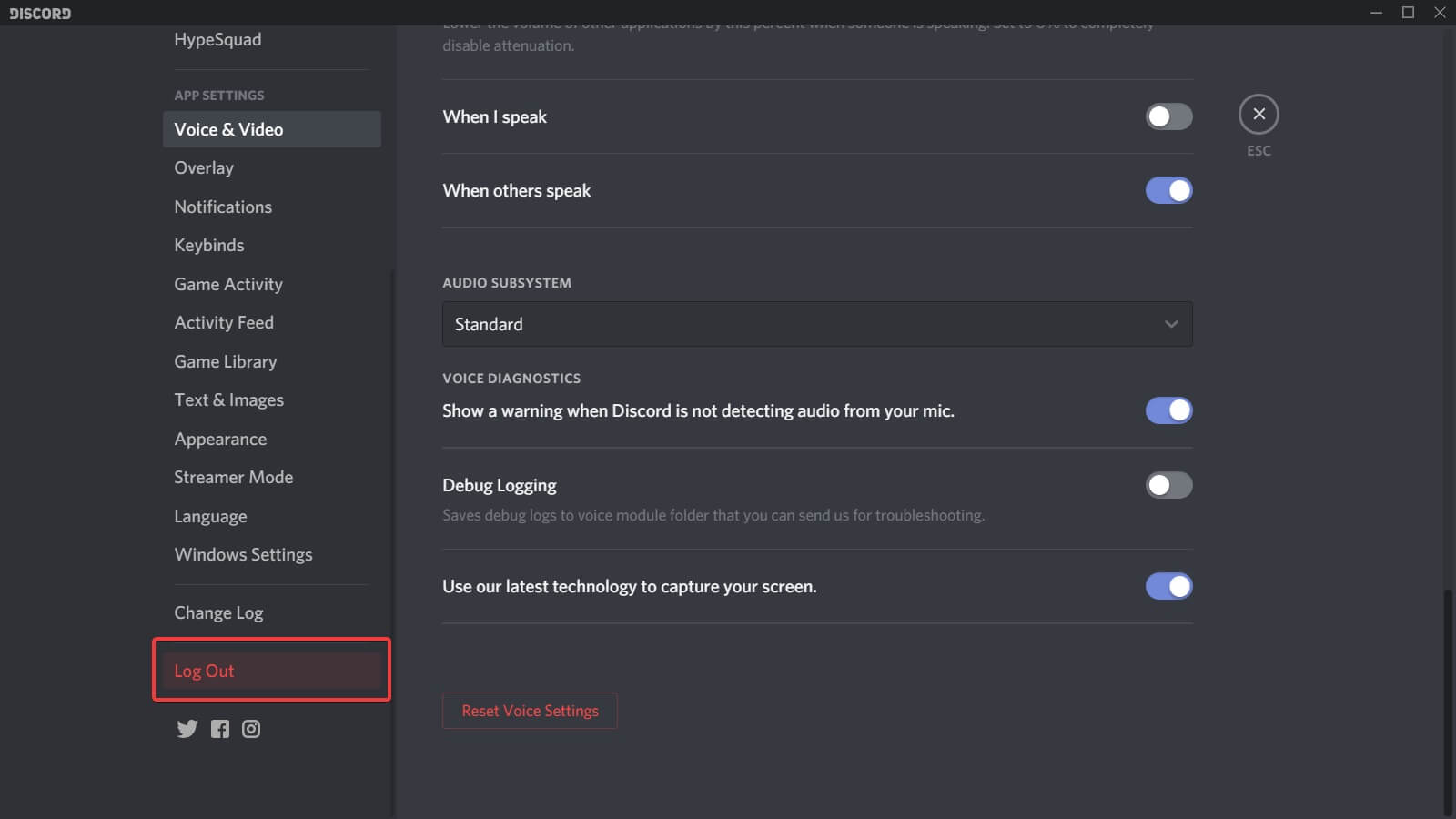Close settings with the ESC circle button

[x=1259, y=115]
